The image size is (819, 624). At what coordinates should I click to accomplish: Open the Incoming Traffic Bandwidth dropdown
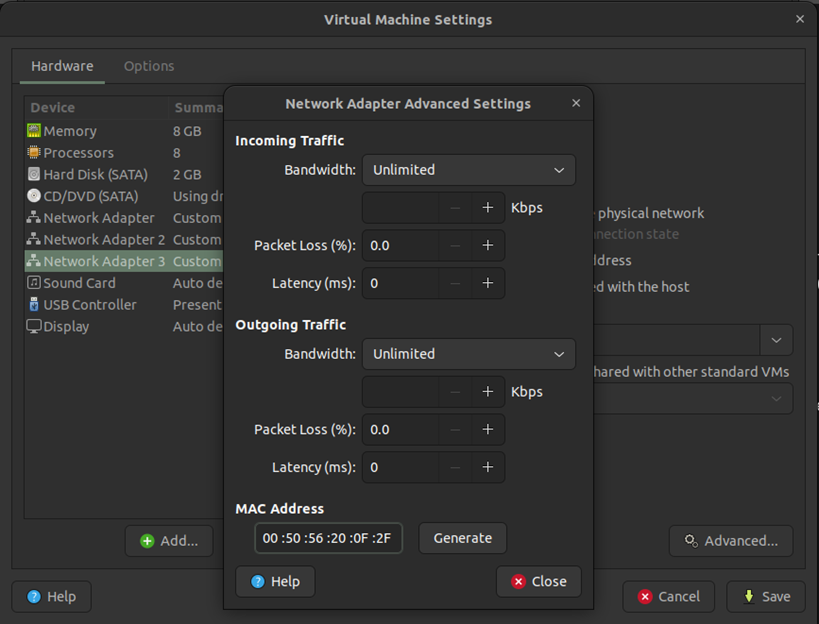pyautogui.click(x=468, y=170)
